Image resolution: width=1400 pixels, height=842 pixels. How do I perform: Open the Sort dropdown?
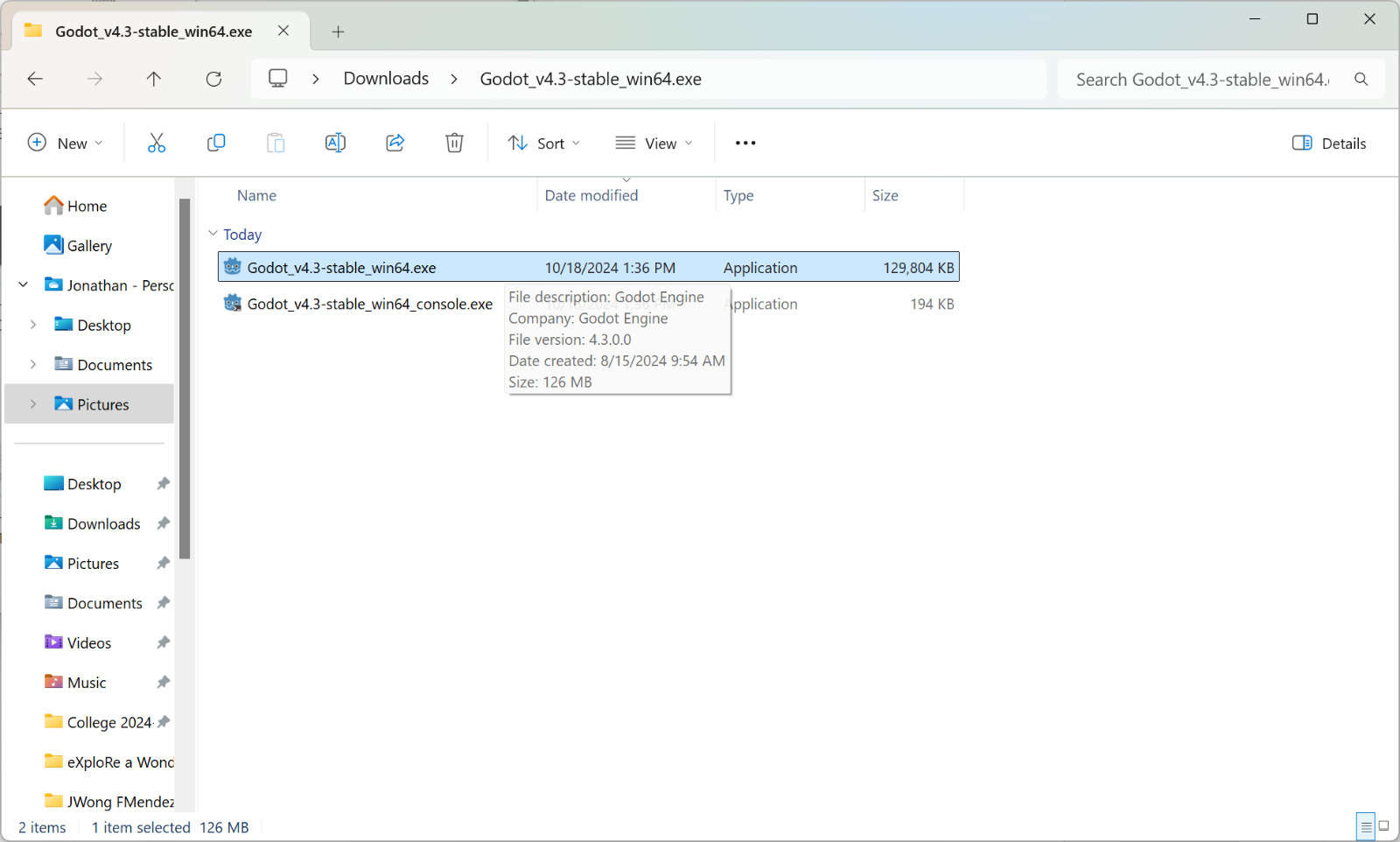click(x=543, y=144)
